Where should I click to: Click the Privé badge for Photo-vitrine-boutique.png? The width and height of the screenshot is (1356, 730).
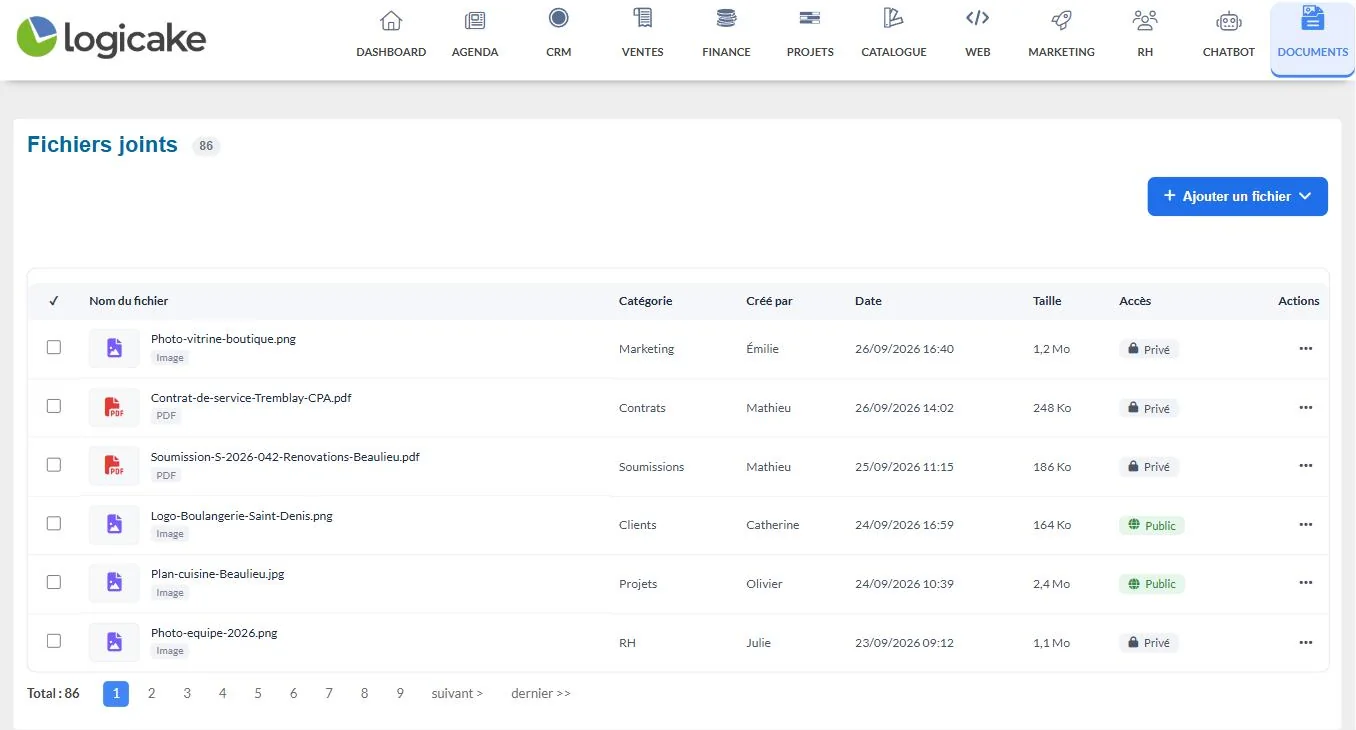click(1149, 350)
